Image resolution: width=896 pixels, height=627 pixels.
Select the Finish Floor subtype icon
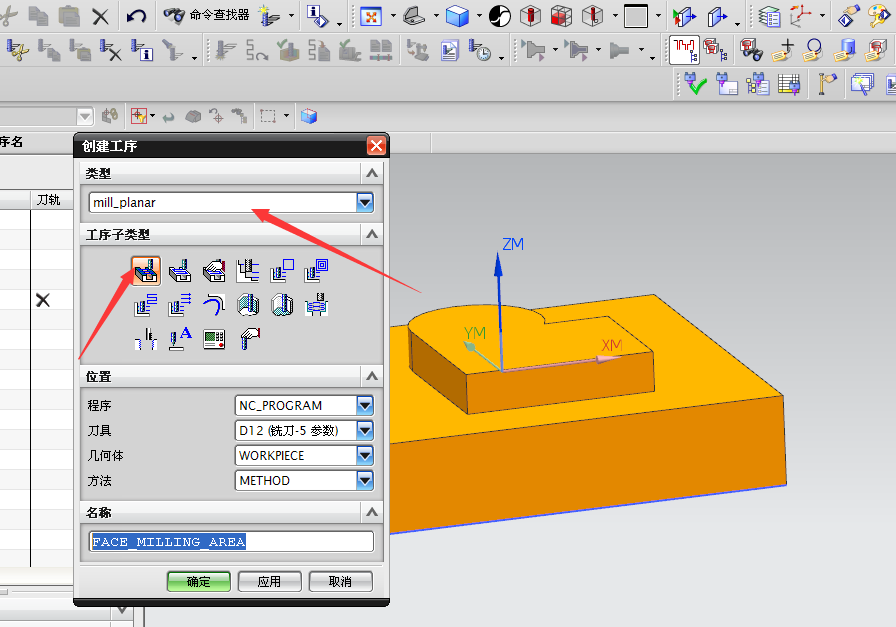click(282, 305)
